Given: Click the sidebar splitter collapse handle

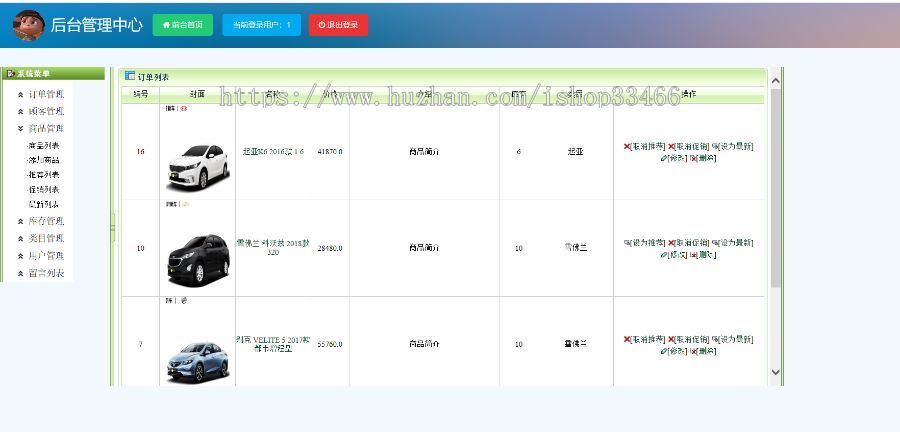Looking at the screenshot, I should [x=113, y=227].
